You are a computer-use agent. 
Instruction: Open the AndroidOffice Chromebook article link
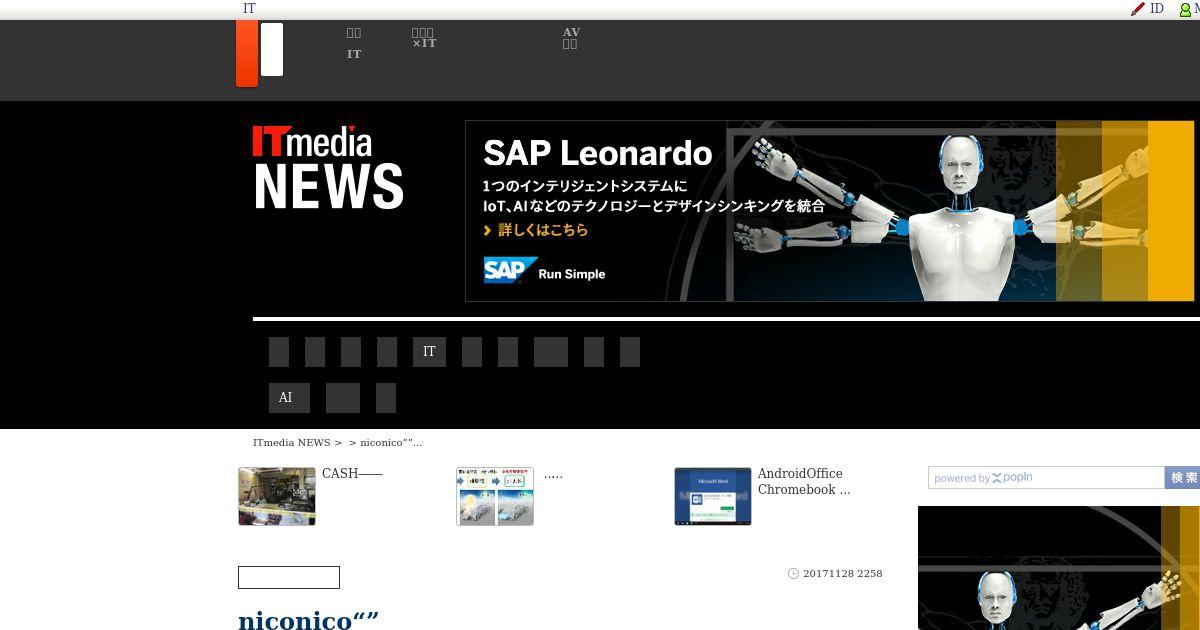pyautogui.click(x=804, y=482)
